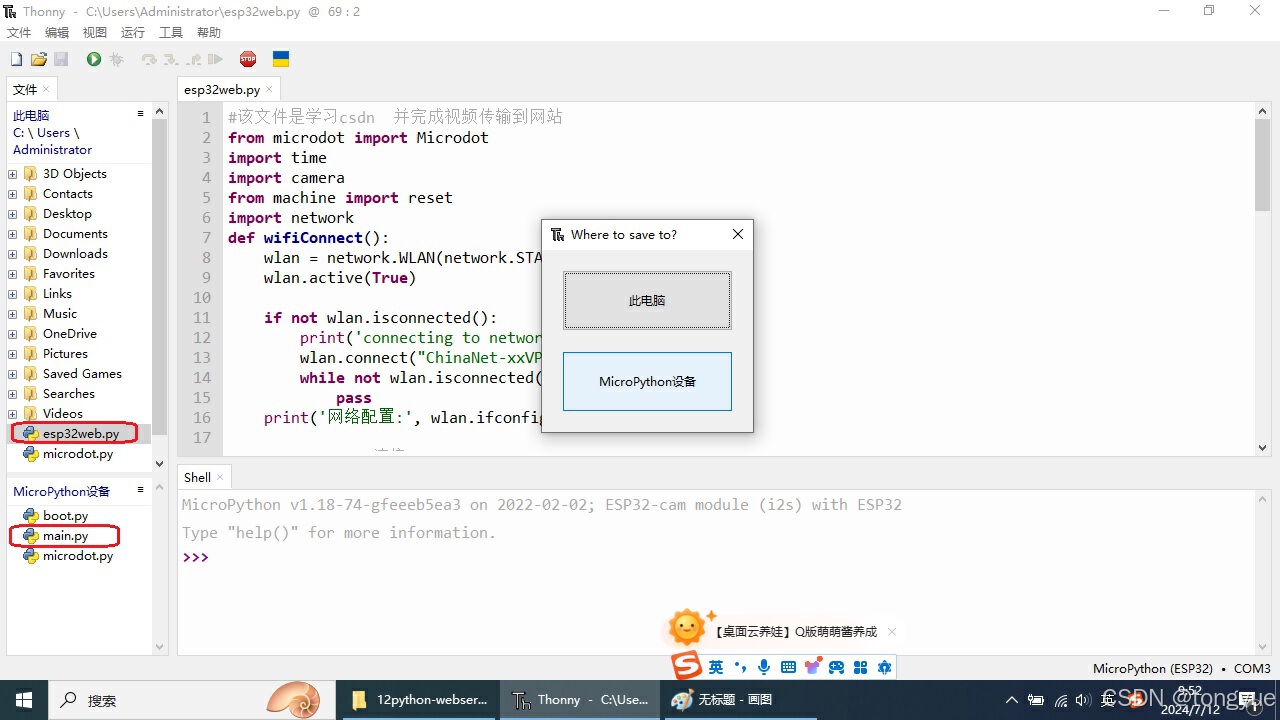
Task: Click the file tree scrollbar down arrow
Action: tap(160, 464)
